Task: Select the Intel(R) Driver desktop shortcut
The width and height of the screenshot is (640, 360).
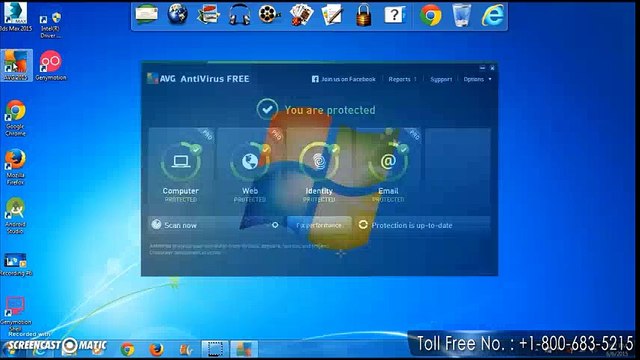Action: coord(51,25)
